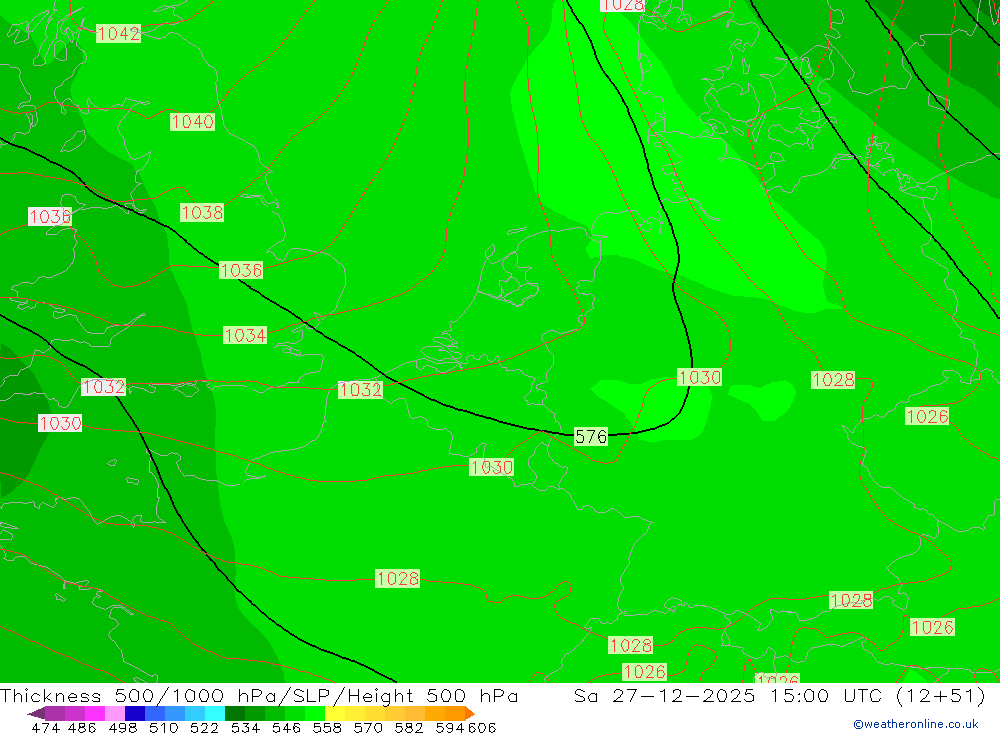Click the date text "Sa 27-12-2025"

(x=665, y=695)
